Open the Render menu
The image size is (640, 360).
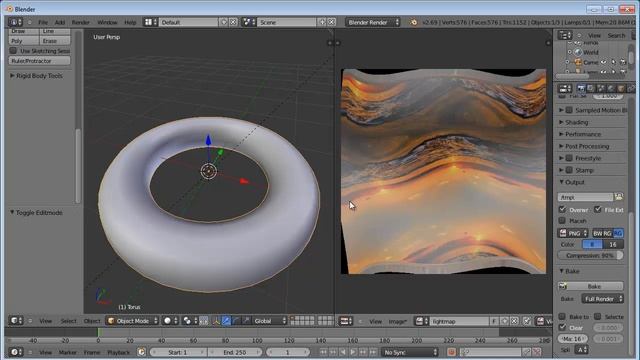coord(80,22)
